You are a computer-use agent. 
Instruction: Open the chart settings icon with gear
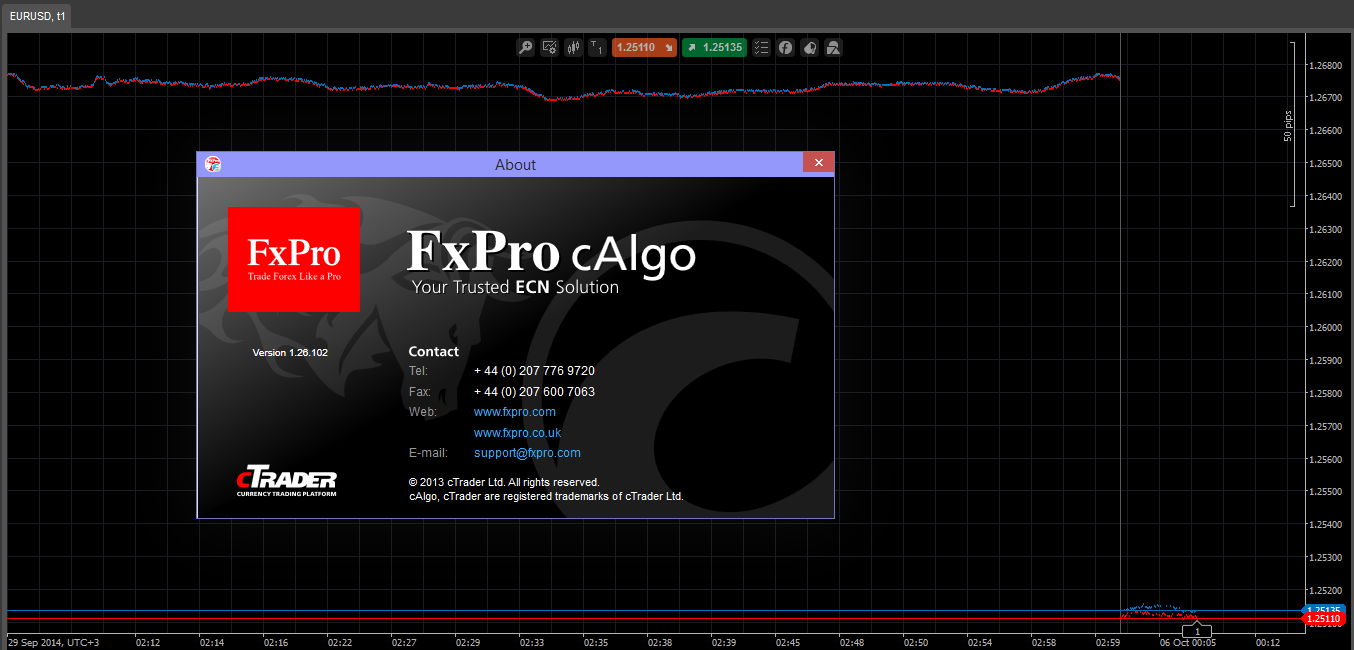(x=549, y=47)
